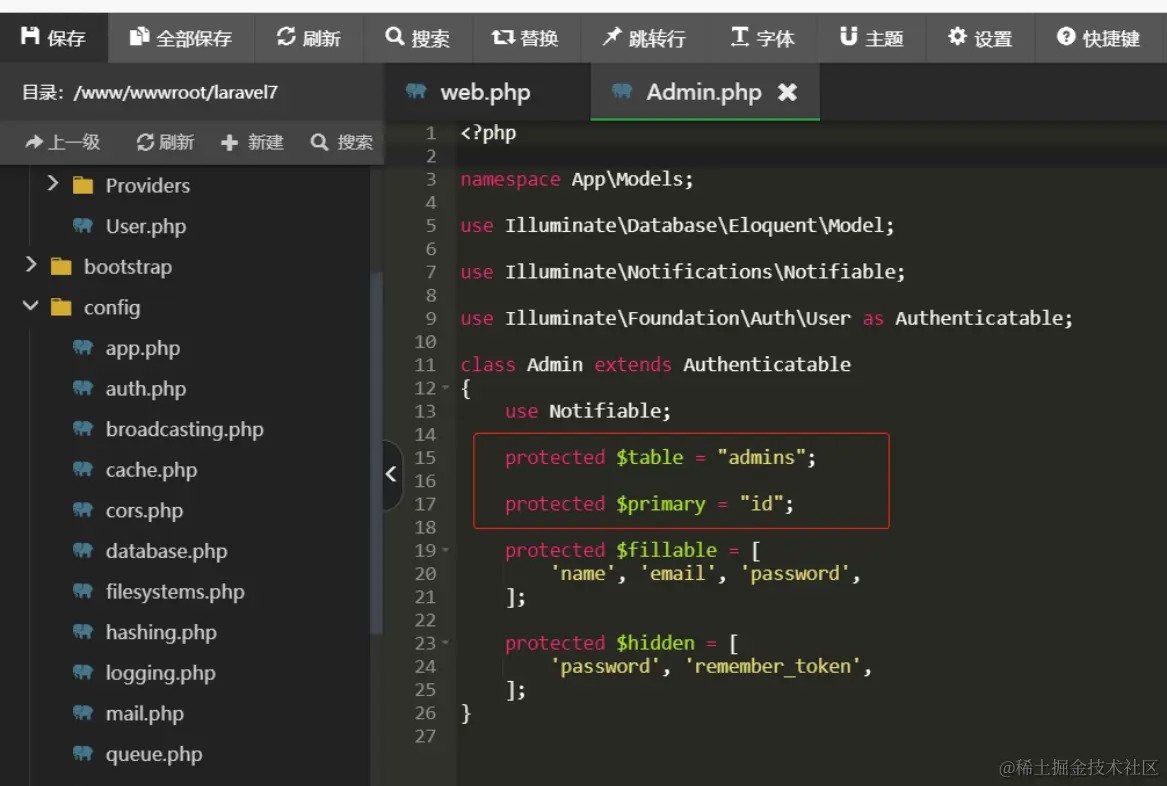Open User.php in file tree

(x=146, y=226)
